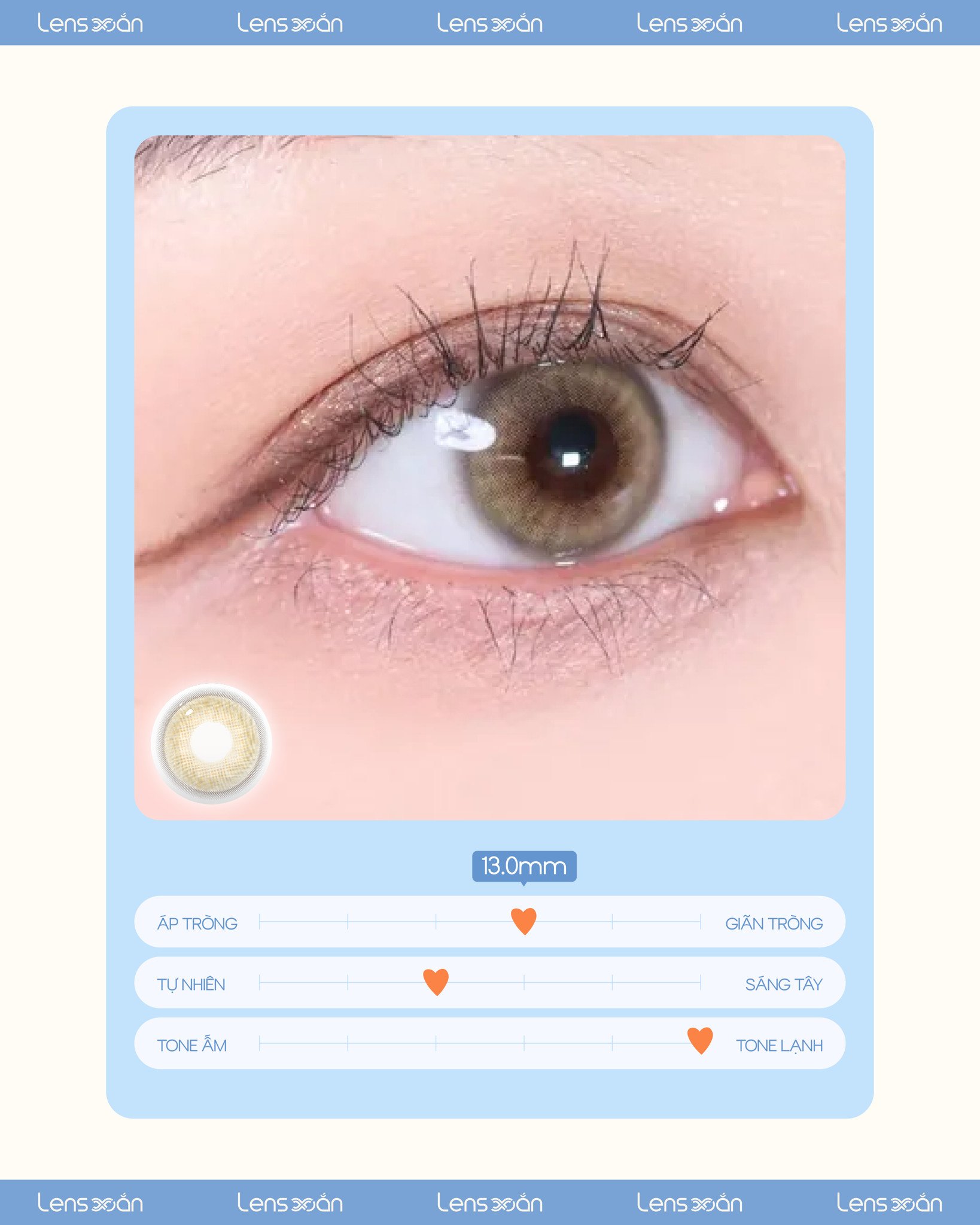The image size is (980, 1225).
Task: Click the ÁP TRÒNG label
Action: [197, 923]
